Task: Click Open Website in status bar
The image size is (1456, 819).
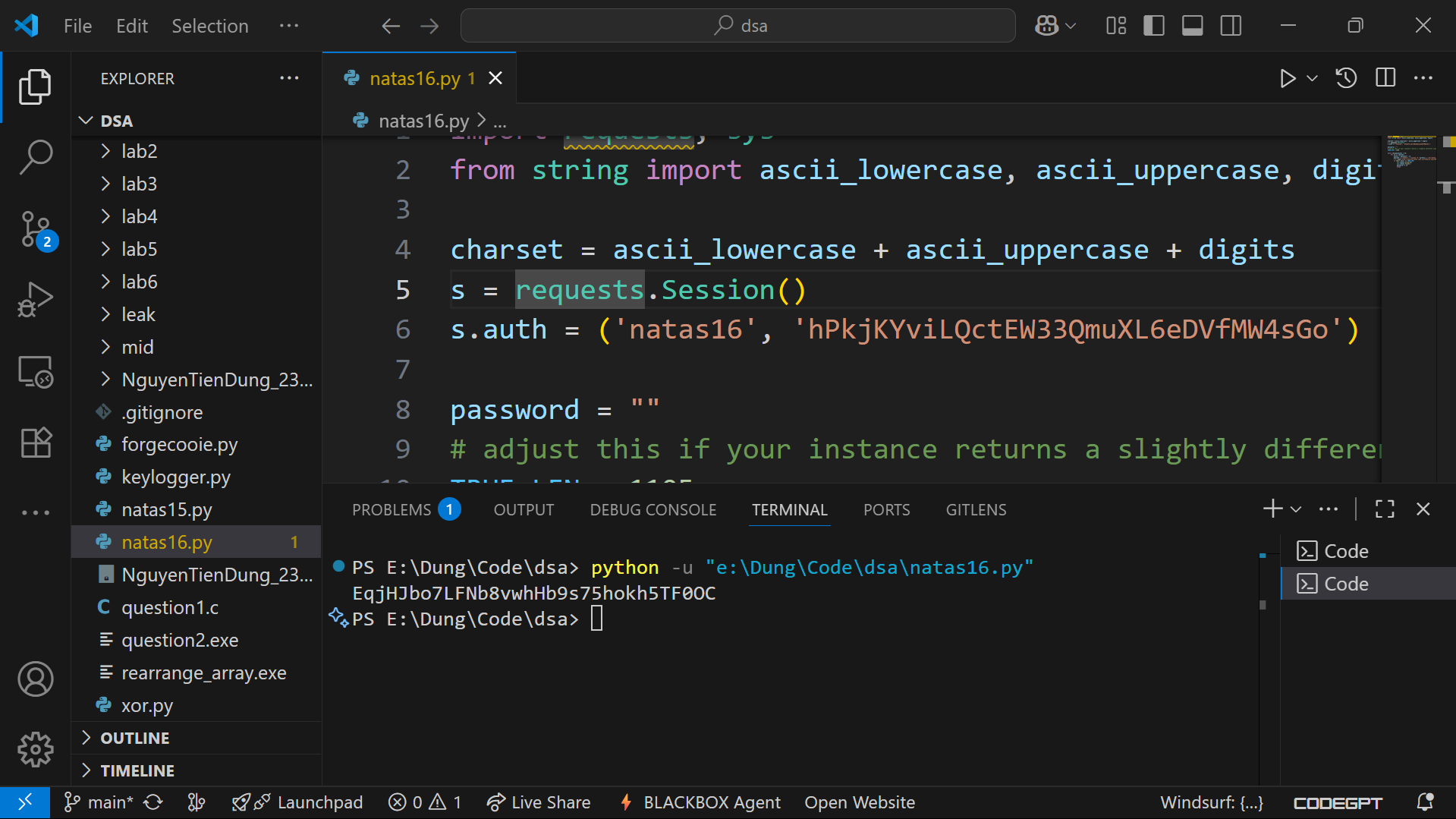Action: pyautogui.click(x=859, y=802)
